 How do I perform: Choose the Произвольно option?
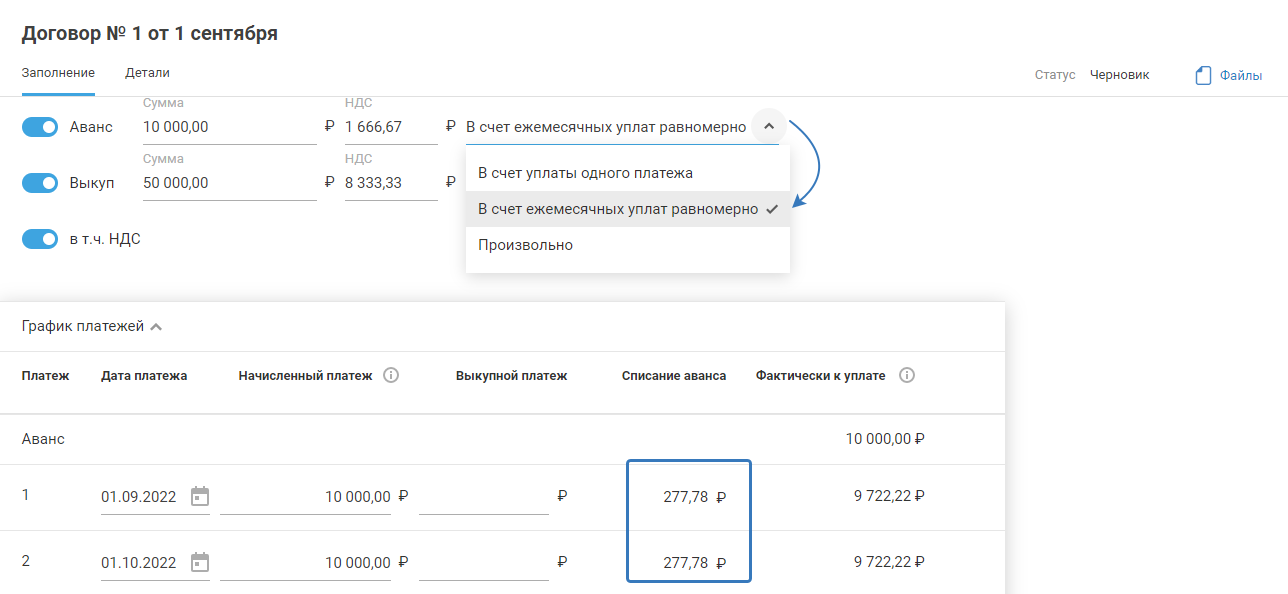526,245
